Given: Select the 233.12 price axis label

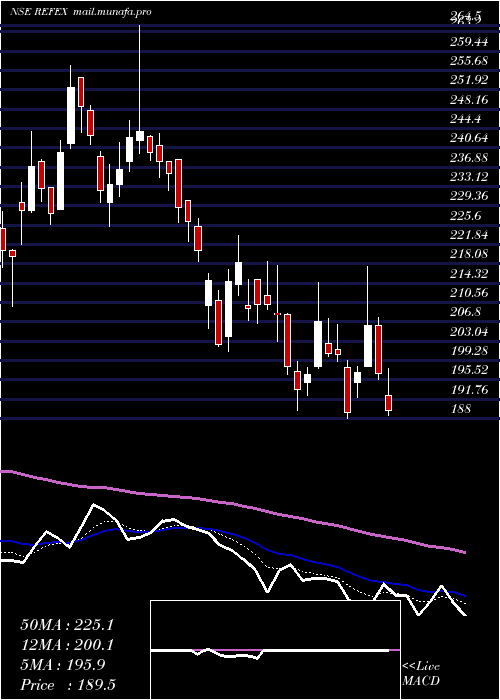Looking at the screenshot, I should 468,177.
